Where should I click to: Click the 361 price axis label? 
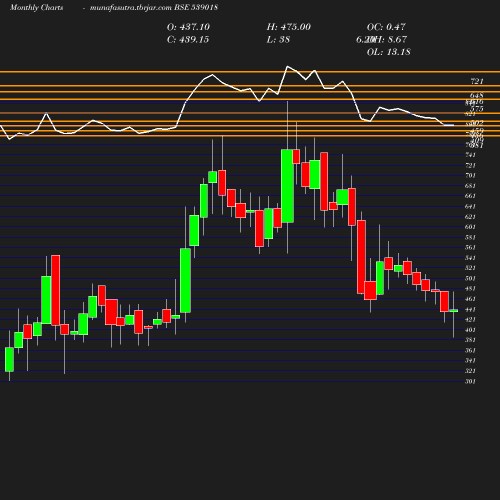(470, 350)
